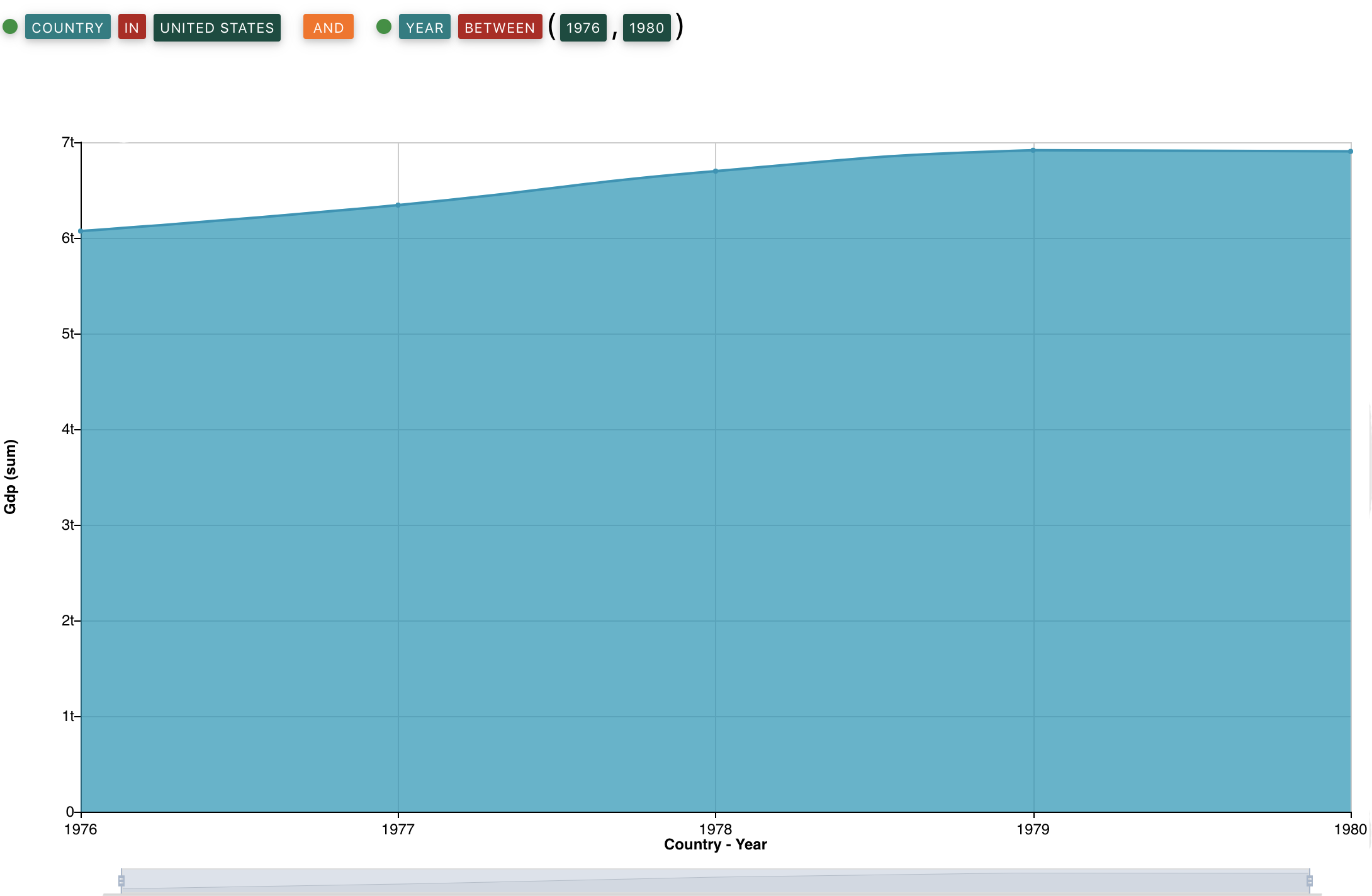Viewport: 1372px width, 896px height.
Task: Select the UNITED STATES value chip
Action: pyautogui.click(x=217, y=28)
